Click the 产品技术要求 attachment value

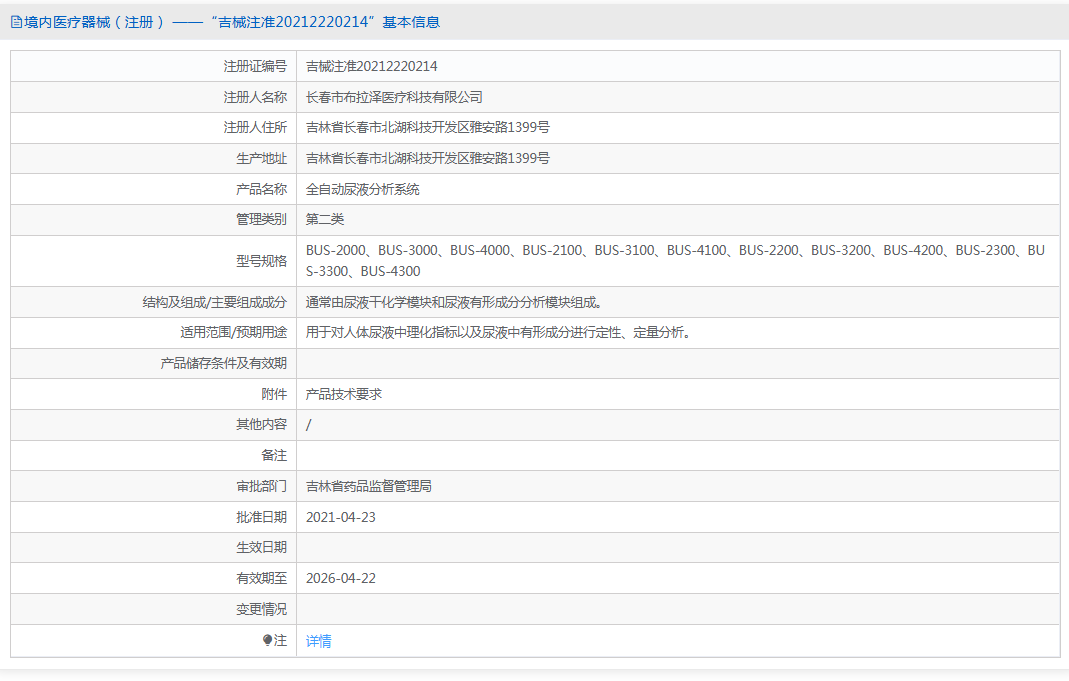pyautogui.click(x=344, y=394)
